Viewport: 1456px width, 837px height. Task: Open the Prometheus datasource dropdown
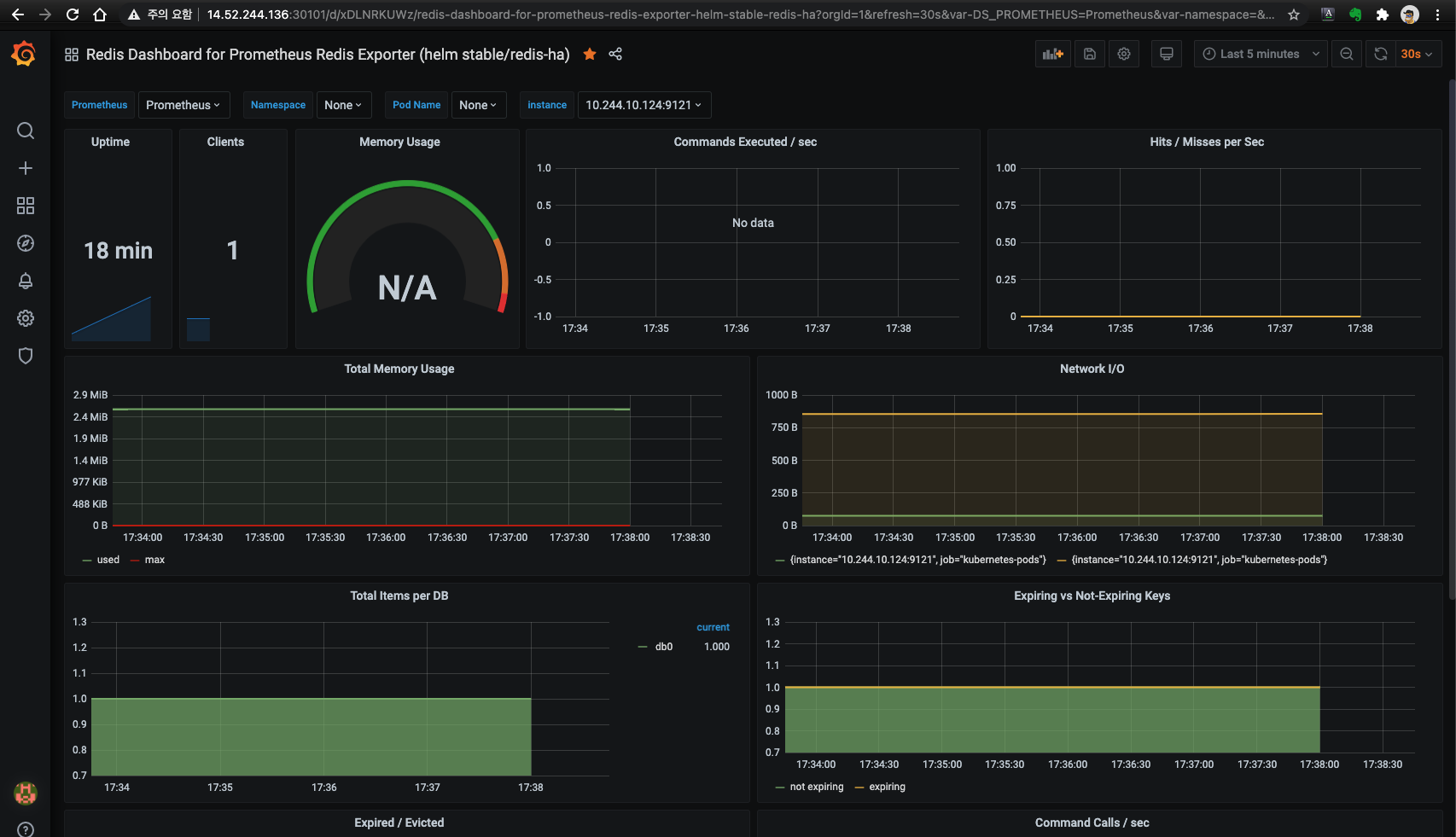[x=184, y=105]
